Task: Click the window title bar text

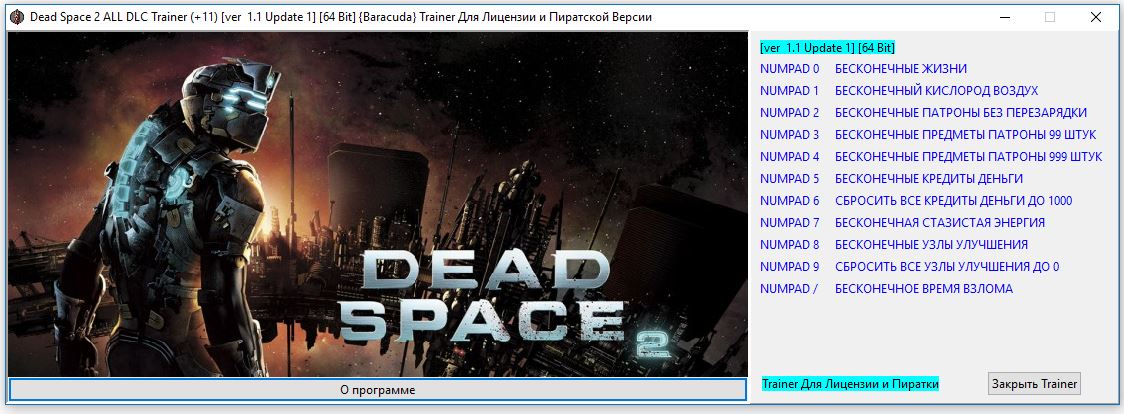Action: point(340,17)
